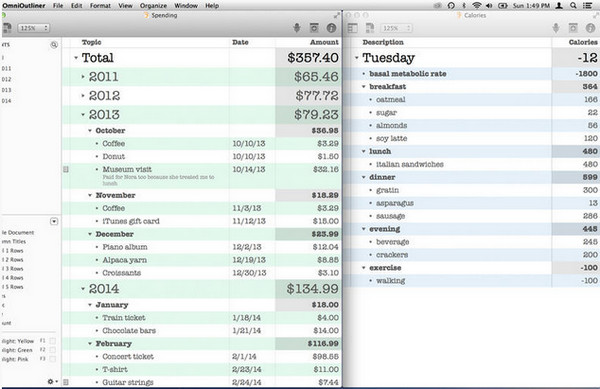The image size is (600, 389).
Task: Click the attachment frame icon in Calories toolbar
Action: (573, 28)
